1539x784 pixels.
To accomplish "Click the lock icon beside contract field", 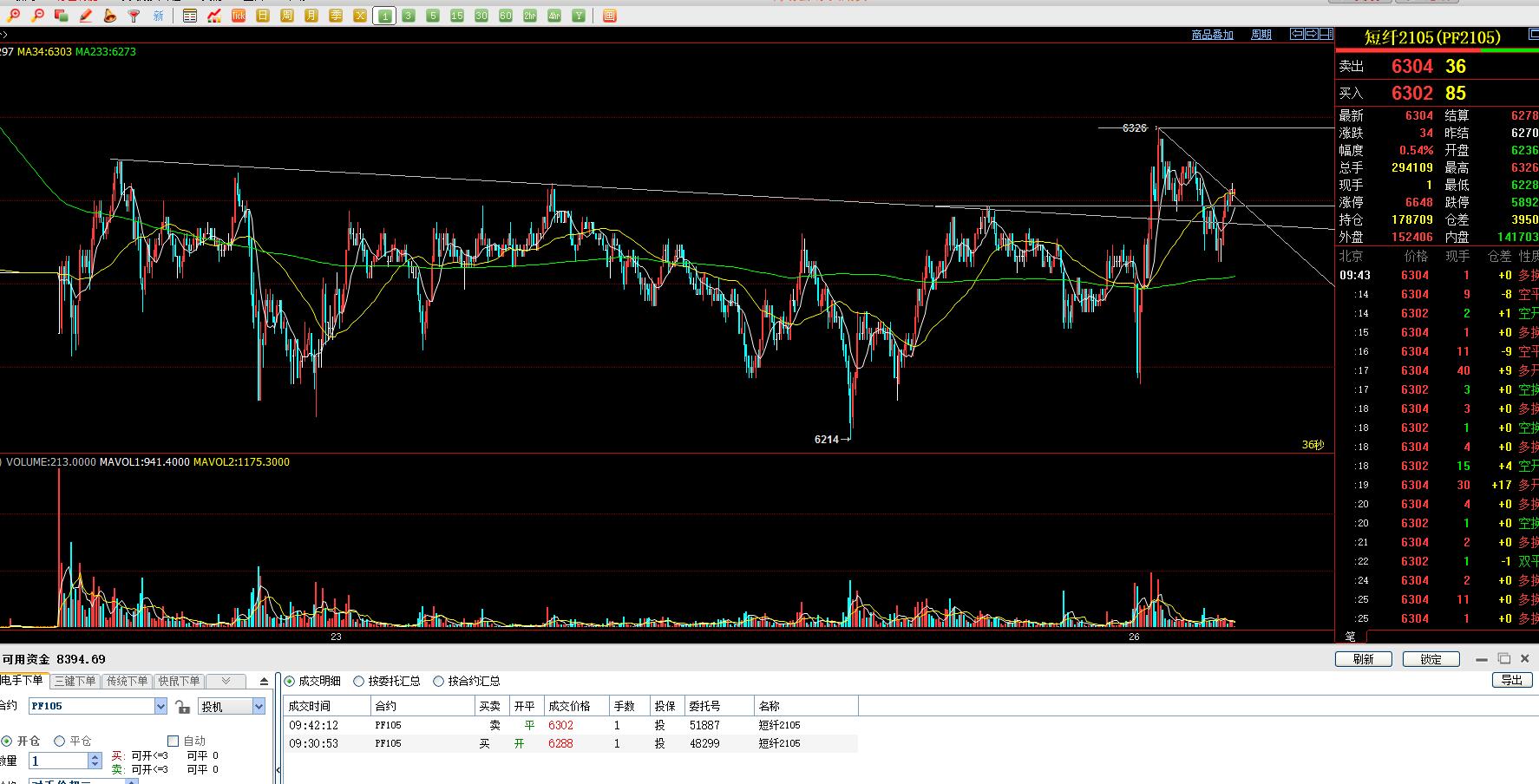I will coord(182,707).
